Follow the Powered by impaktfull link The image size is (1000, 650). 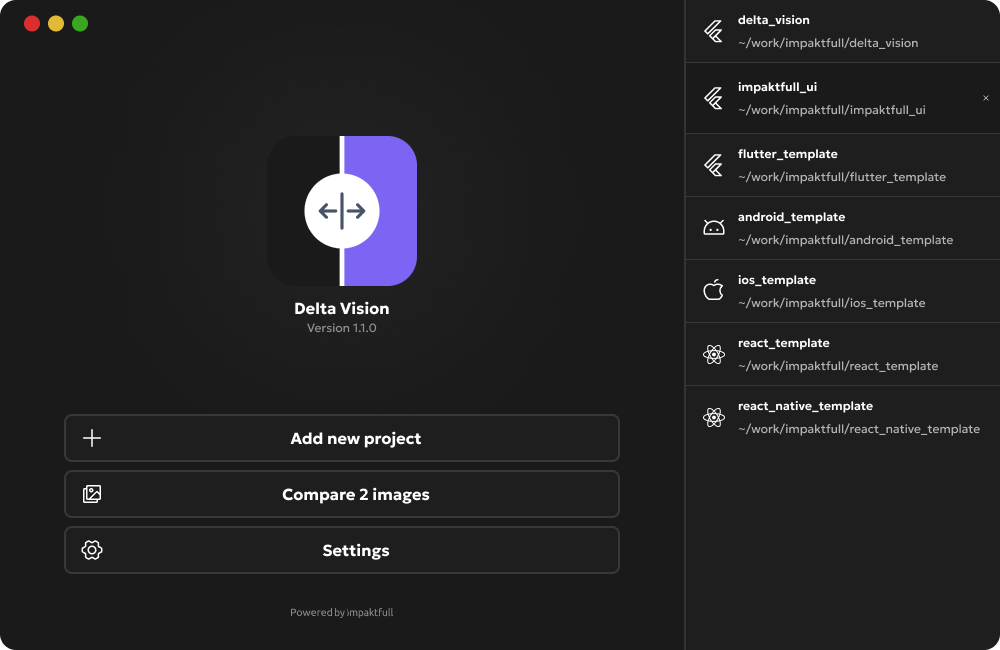click(x=342, y=612)
